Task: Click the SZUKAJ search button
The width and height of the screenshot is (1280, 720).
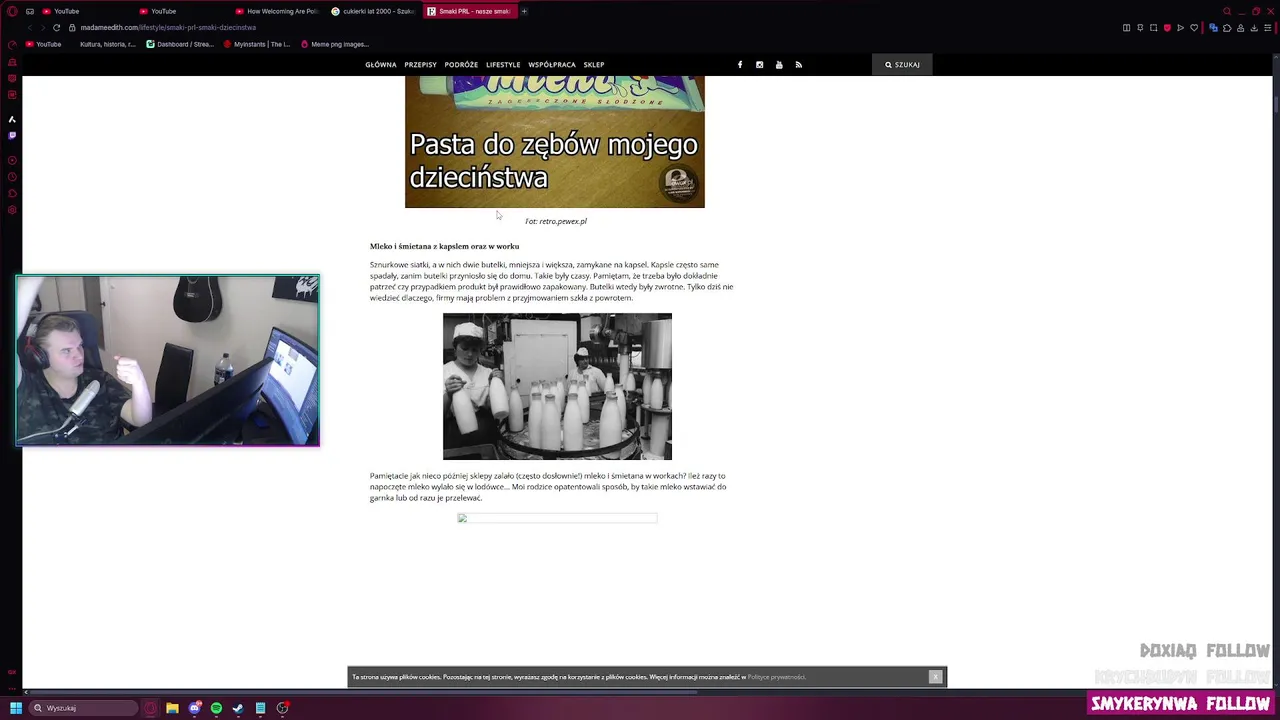Action: click(902, 65)
